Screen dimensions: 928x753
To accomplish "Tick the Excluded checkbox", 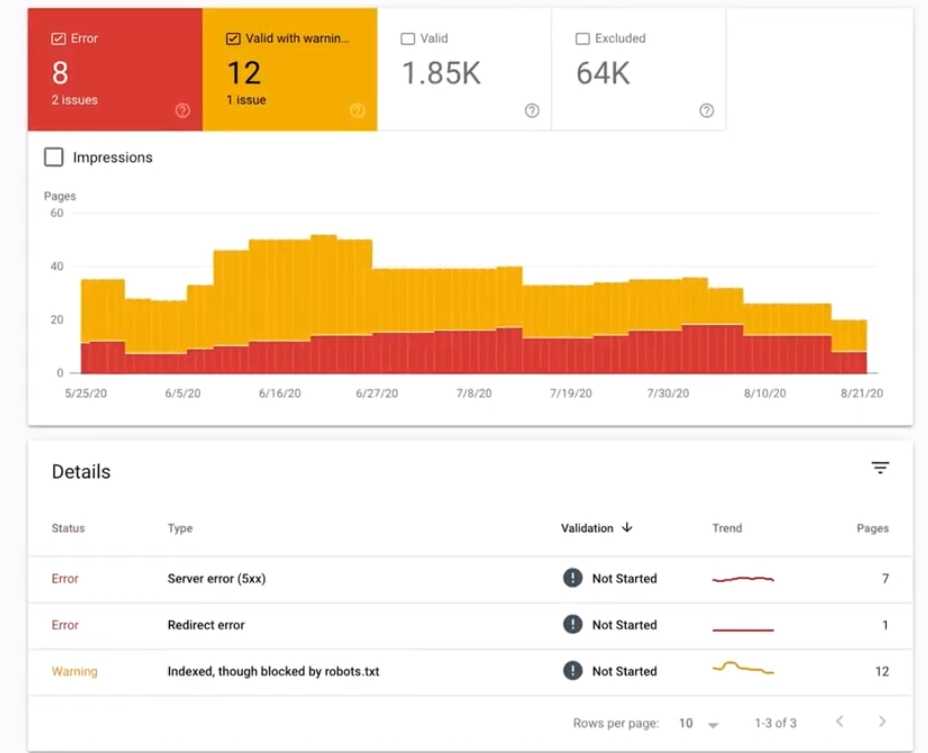I will (x=582, y=39).
